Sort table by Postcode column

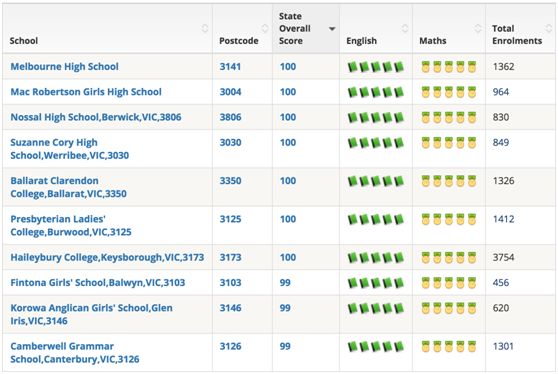click(242, 29)
